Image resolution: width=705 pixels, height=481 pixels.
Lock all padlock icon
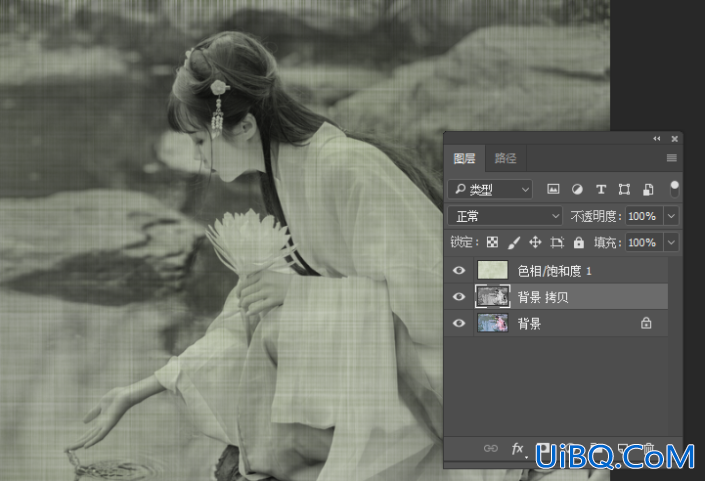[579, 243]
